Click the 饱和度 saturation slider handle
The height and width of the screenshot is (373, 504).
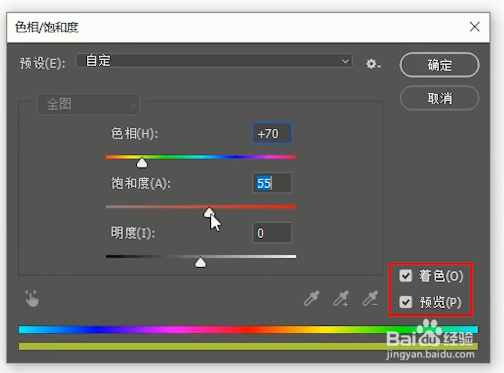[x=209, y=212]
